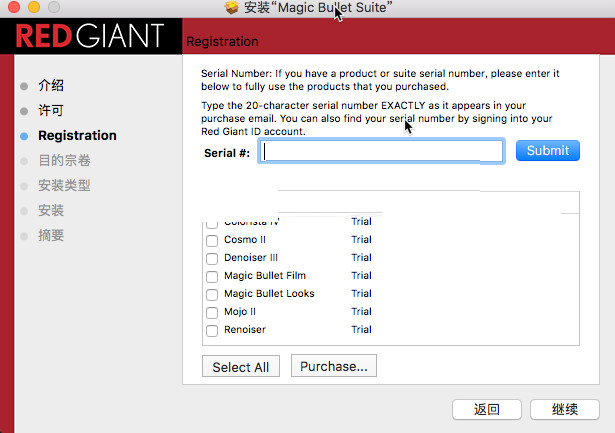
Task: Click the installer package icon in title bar
Action: 232,8
